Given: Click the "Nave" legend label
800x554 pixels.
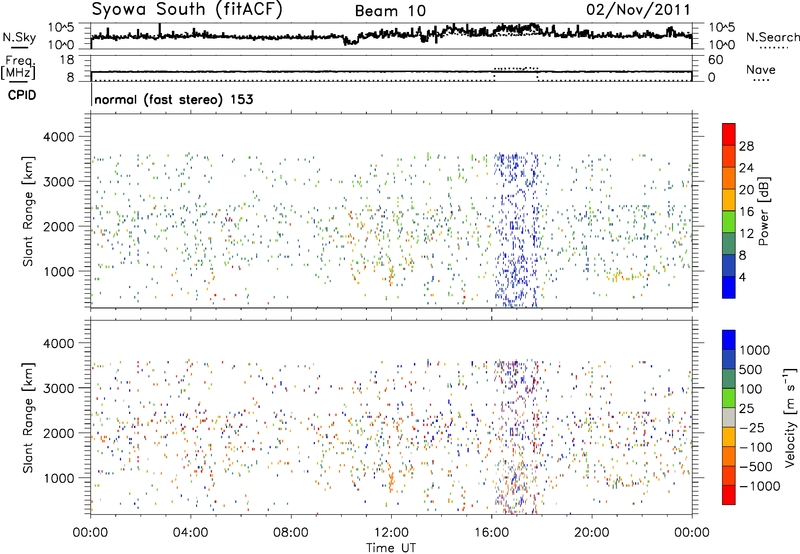Looking at the screenshot, I should 760,70.
